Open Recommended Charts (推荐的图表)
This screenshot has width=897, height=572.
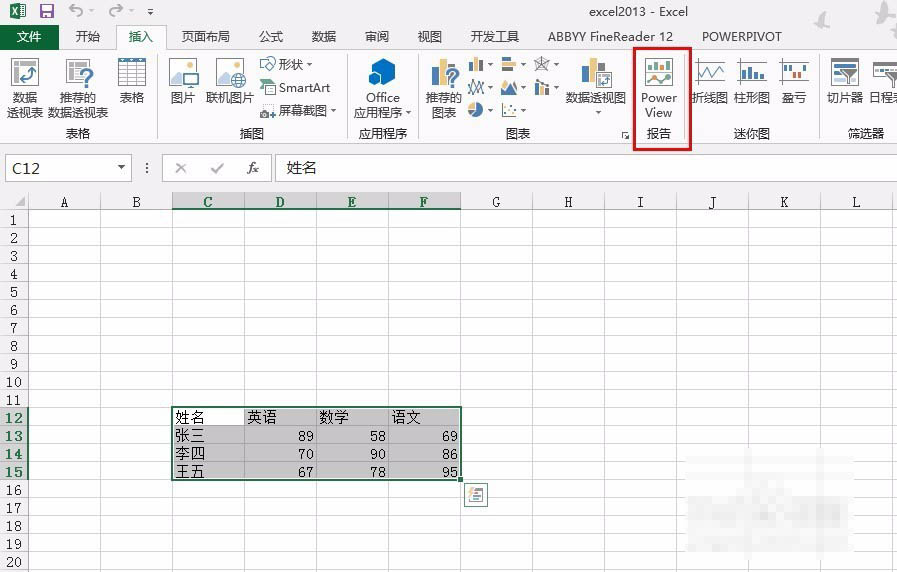click(x=443, y=88)
